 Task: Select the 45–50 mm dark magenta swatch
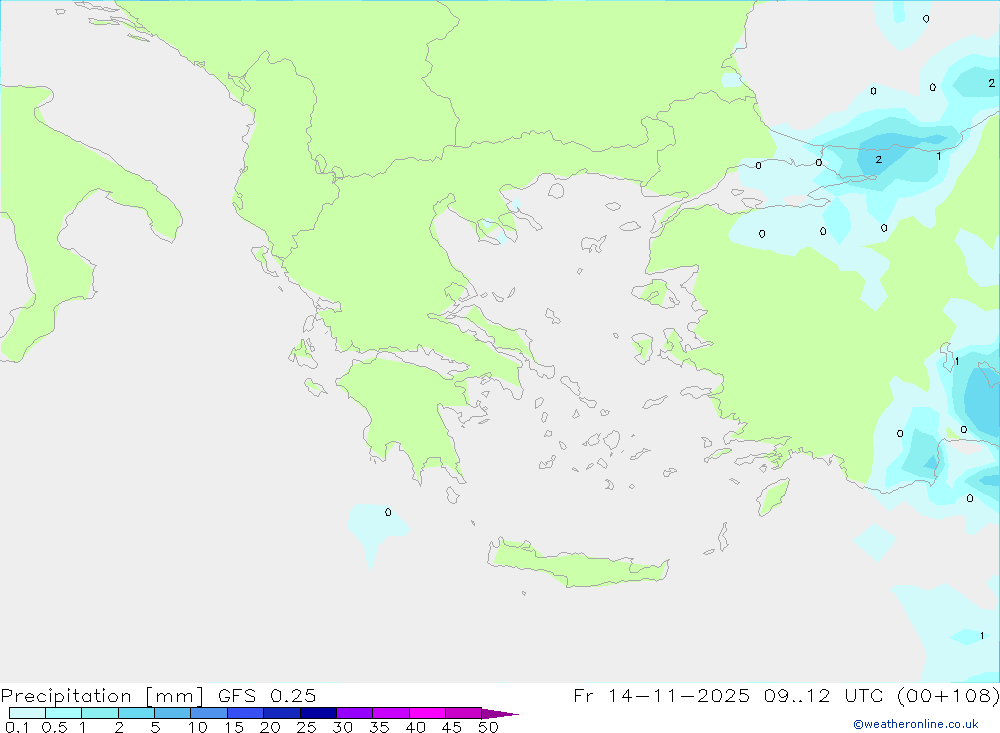(464, 713)
